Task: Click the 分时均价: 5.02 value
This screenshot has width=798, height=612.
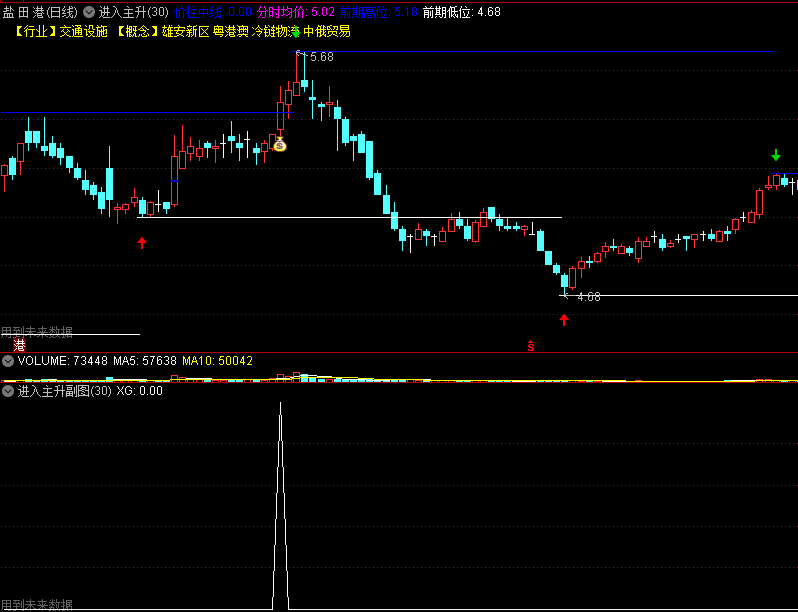Action: tap(296, 12)
